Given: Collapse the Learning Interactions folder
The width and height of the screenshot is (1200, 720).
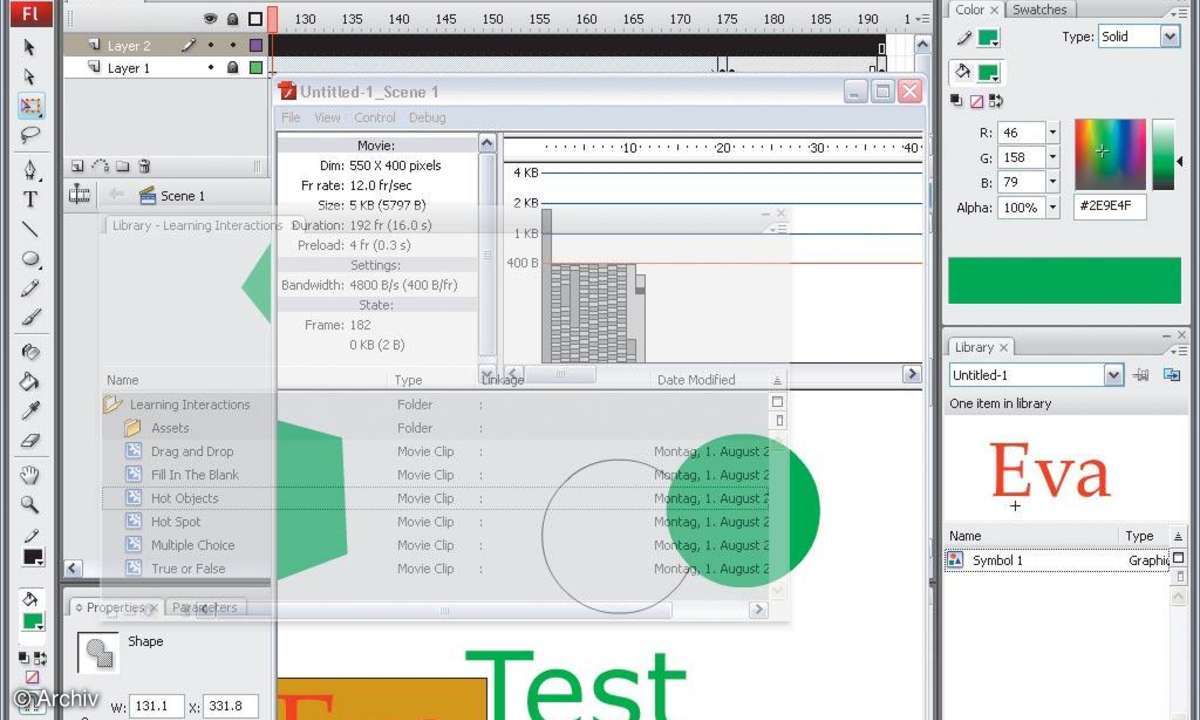Looking at the screenshot, I should (x=111, y=405).
